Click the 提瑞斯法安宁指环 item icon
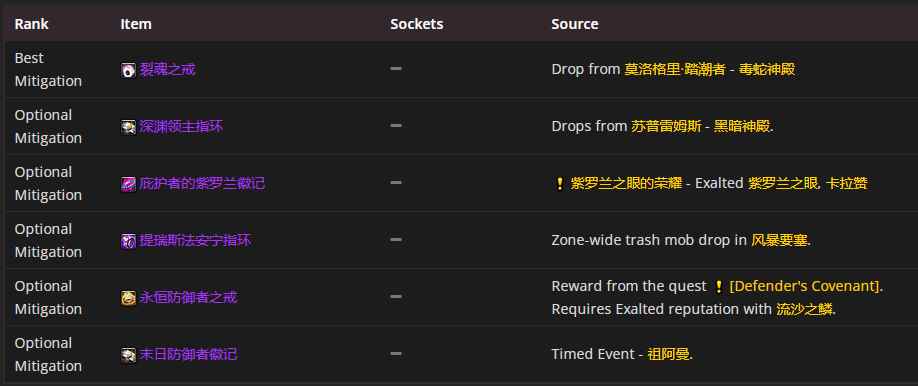Image resolution: width=918 pixels, height=386 pixels. point(128,241)
